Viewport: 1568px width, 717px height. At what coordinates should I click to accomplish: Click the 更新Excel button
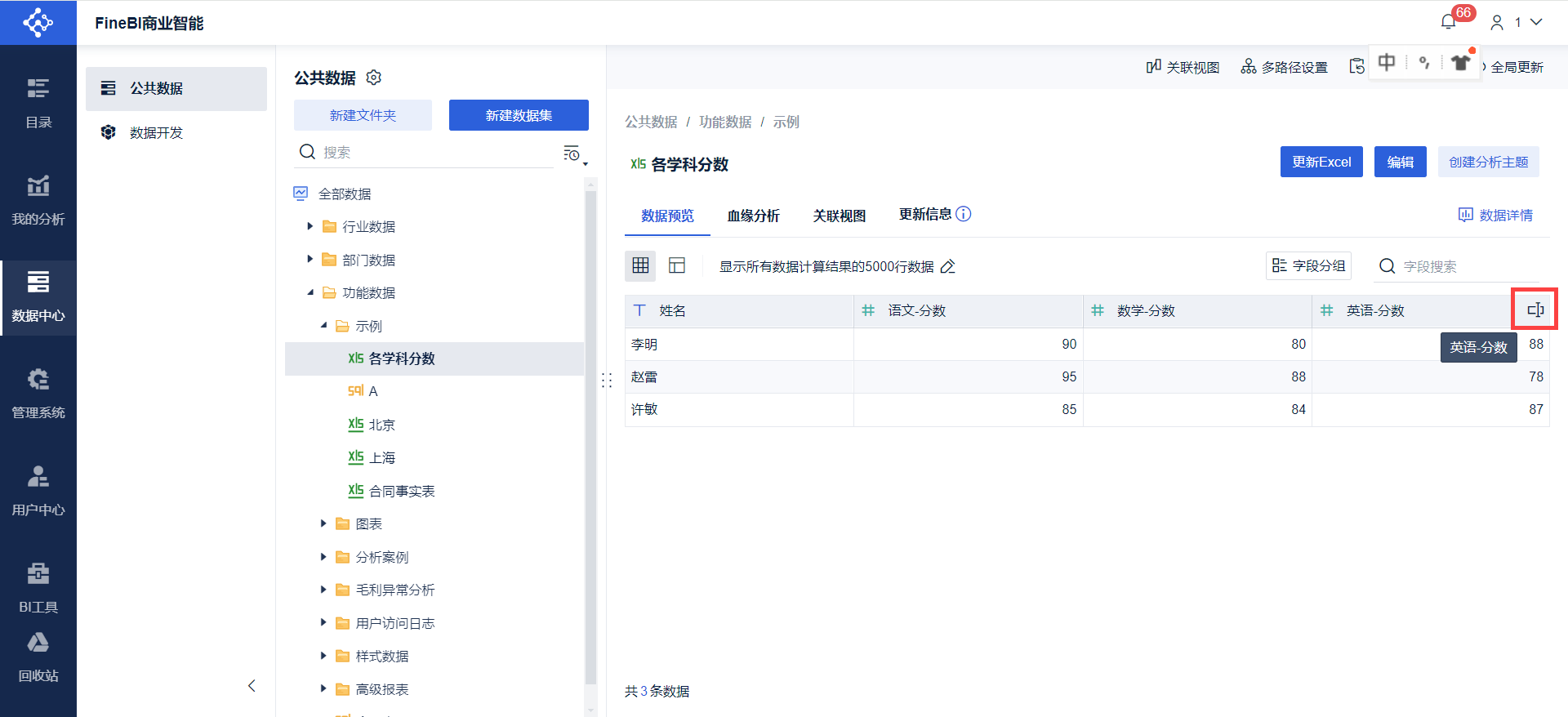pos(1321,162)
